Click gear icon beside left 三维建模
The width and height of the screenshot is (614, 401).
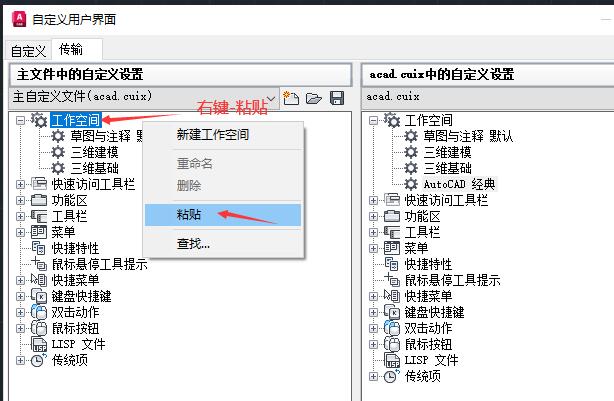click(x=58, y=152)
